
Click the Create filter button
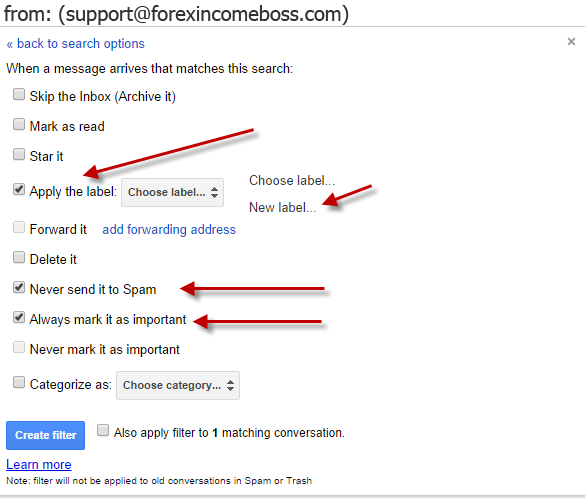(45, 435)
